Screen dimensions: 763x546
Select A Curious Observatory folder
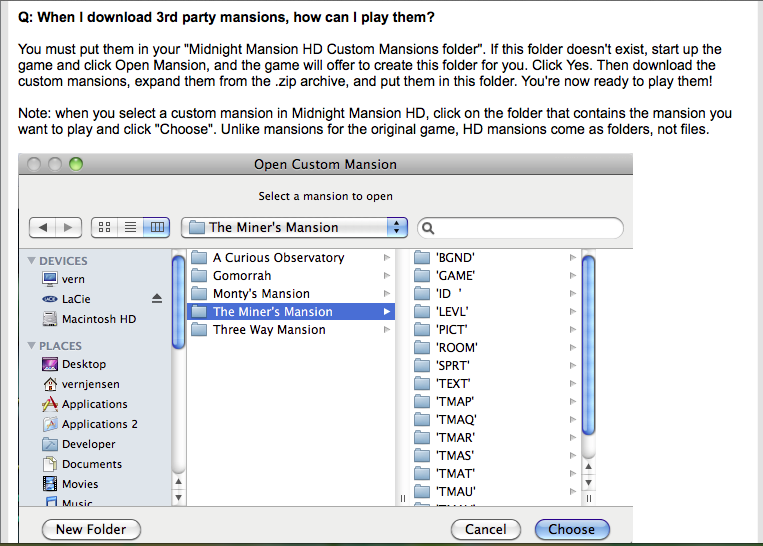[x=278, y=258]
